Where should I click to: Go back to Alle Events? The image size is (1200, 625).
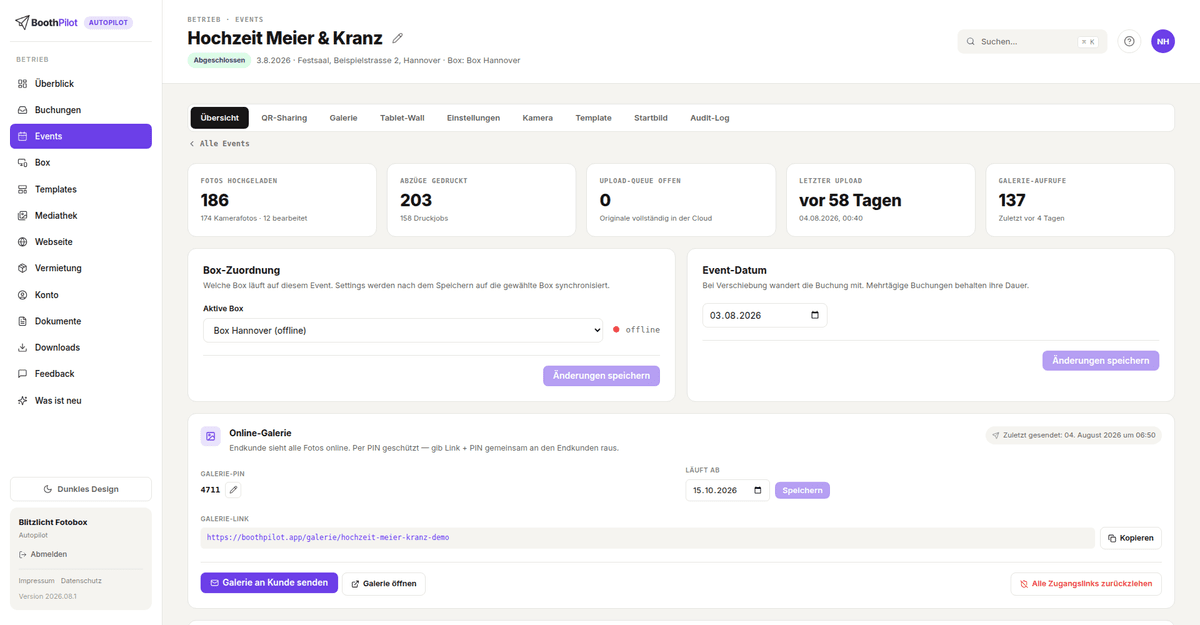click(220, 144)
